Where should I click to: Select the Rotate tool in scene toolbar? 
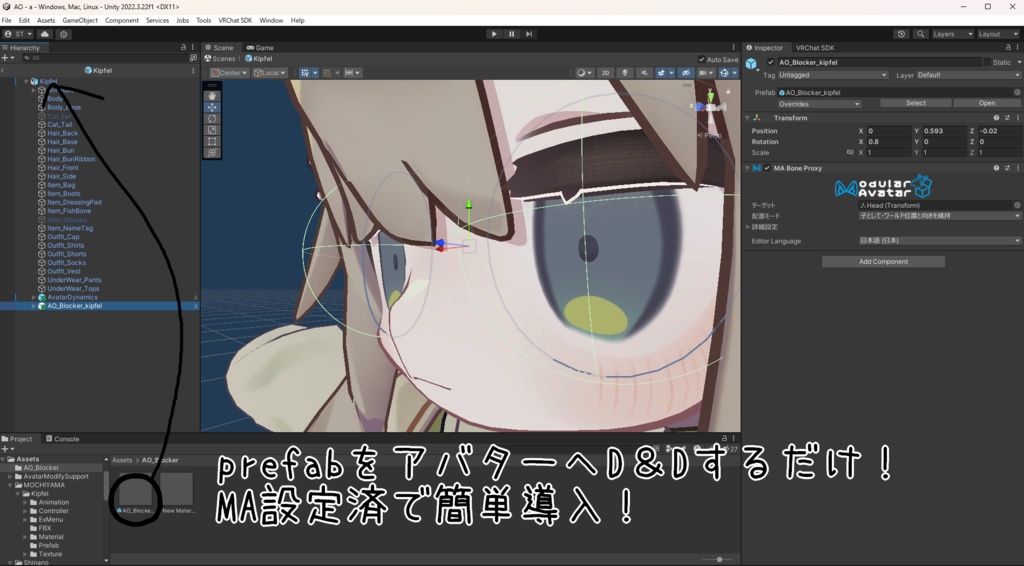pyautogui.click(x=212, y=119)
